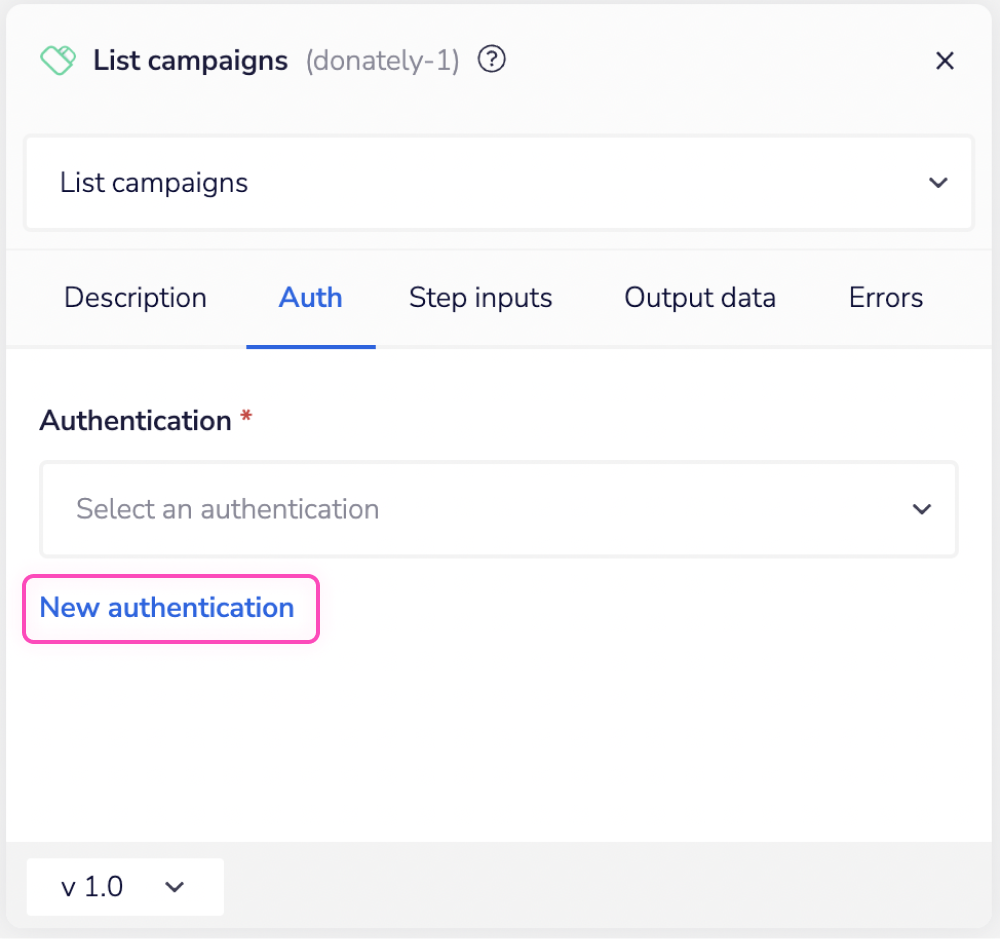This screenshot has width=1000, height=939.
Task: Click the chevron on the action selector
Action: 938,183
